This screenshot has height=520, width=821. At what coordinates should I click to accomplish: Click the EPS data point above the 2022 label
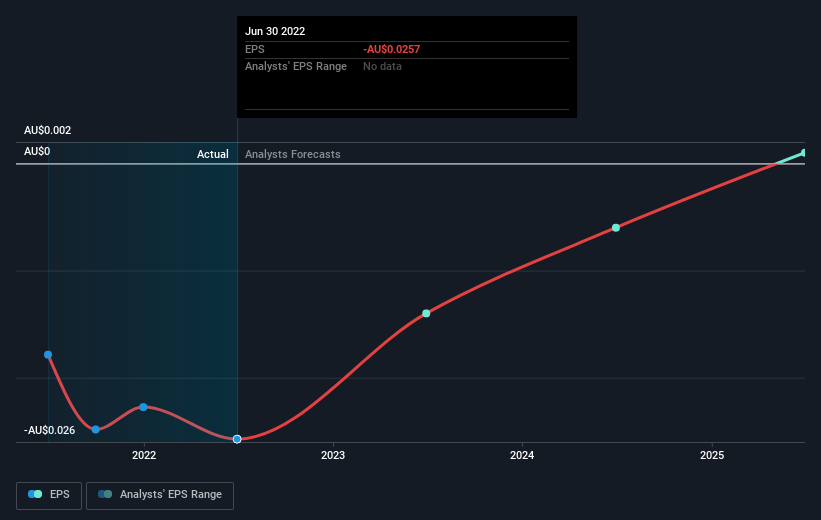point(144,407)
